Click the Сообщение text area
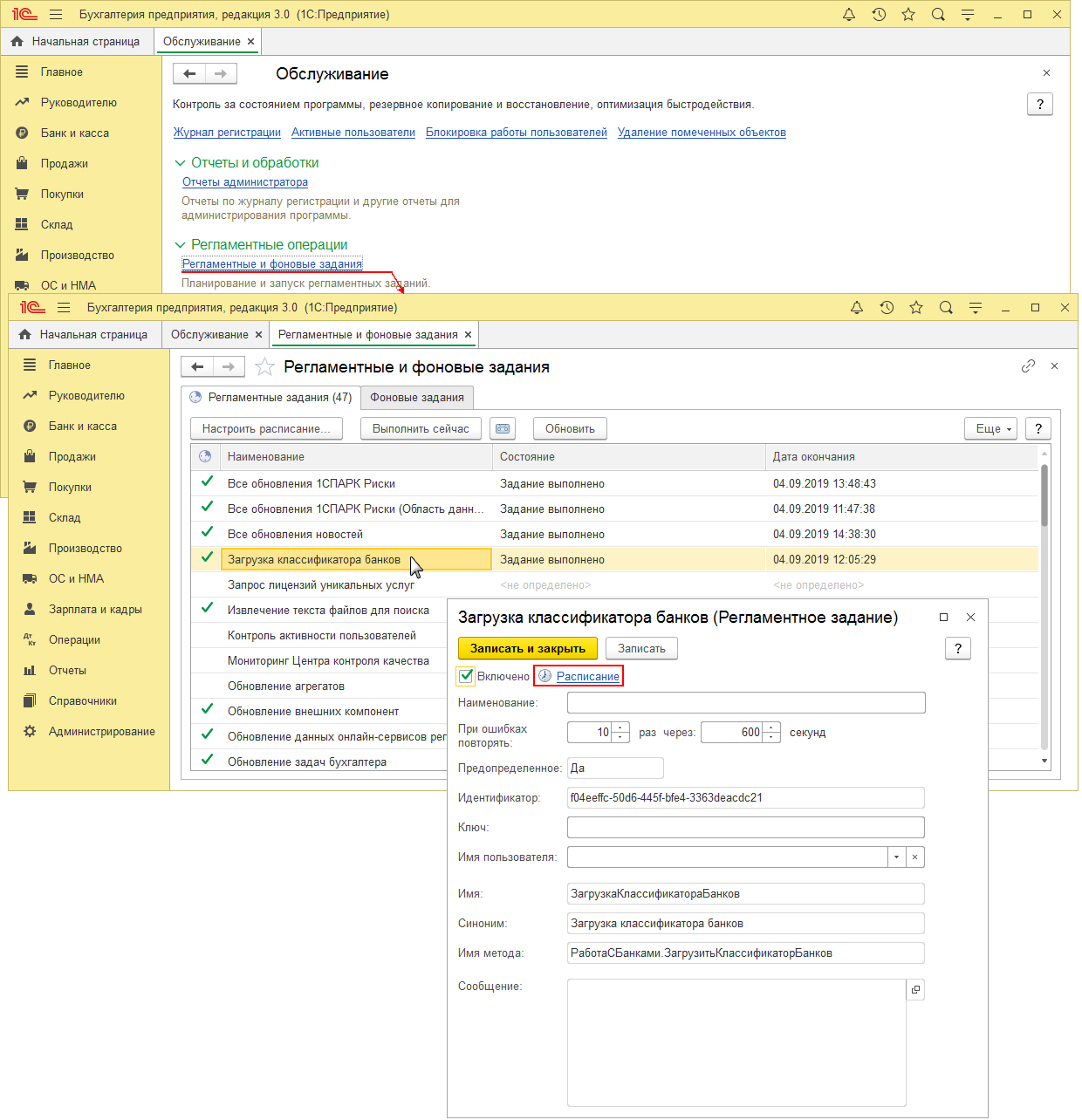 pos(736,1042)
